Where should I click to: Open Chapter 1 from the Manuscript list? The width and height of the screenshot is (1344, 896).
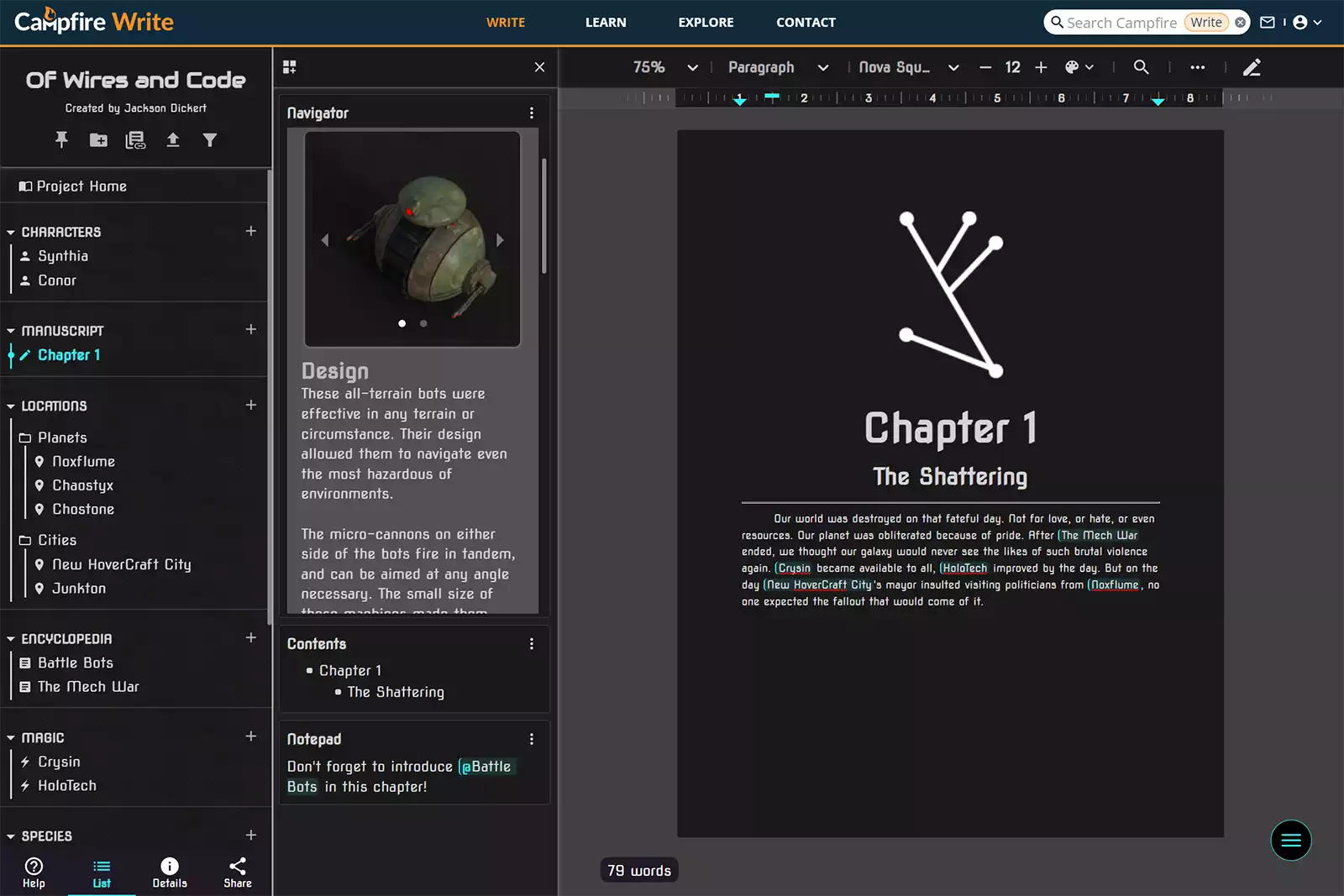tap(68, 354)
